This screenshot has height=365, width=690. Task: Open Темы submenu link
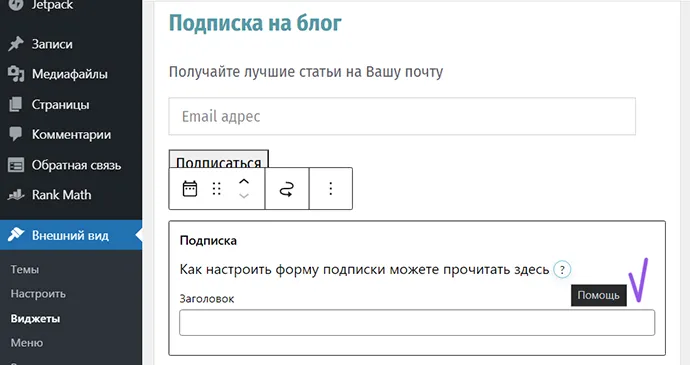pyautogui.click(x=25, y=269)
